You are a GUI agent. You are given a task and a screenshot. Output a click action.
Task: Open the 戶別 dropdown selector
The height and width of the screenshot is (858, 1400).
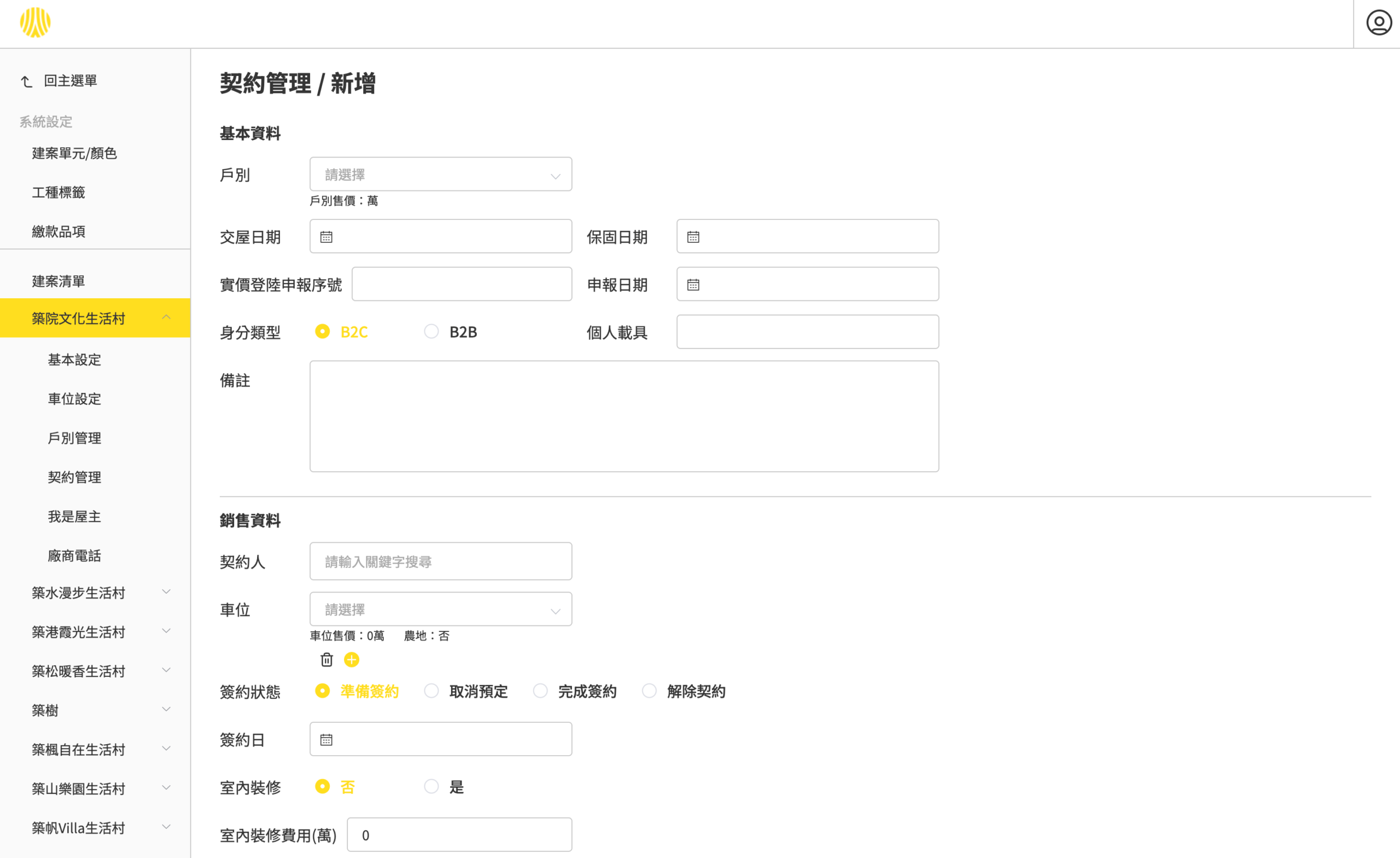click(x=440, y=175)
